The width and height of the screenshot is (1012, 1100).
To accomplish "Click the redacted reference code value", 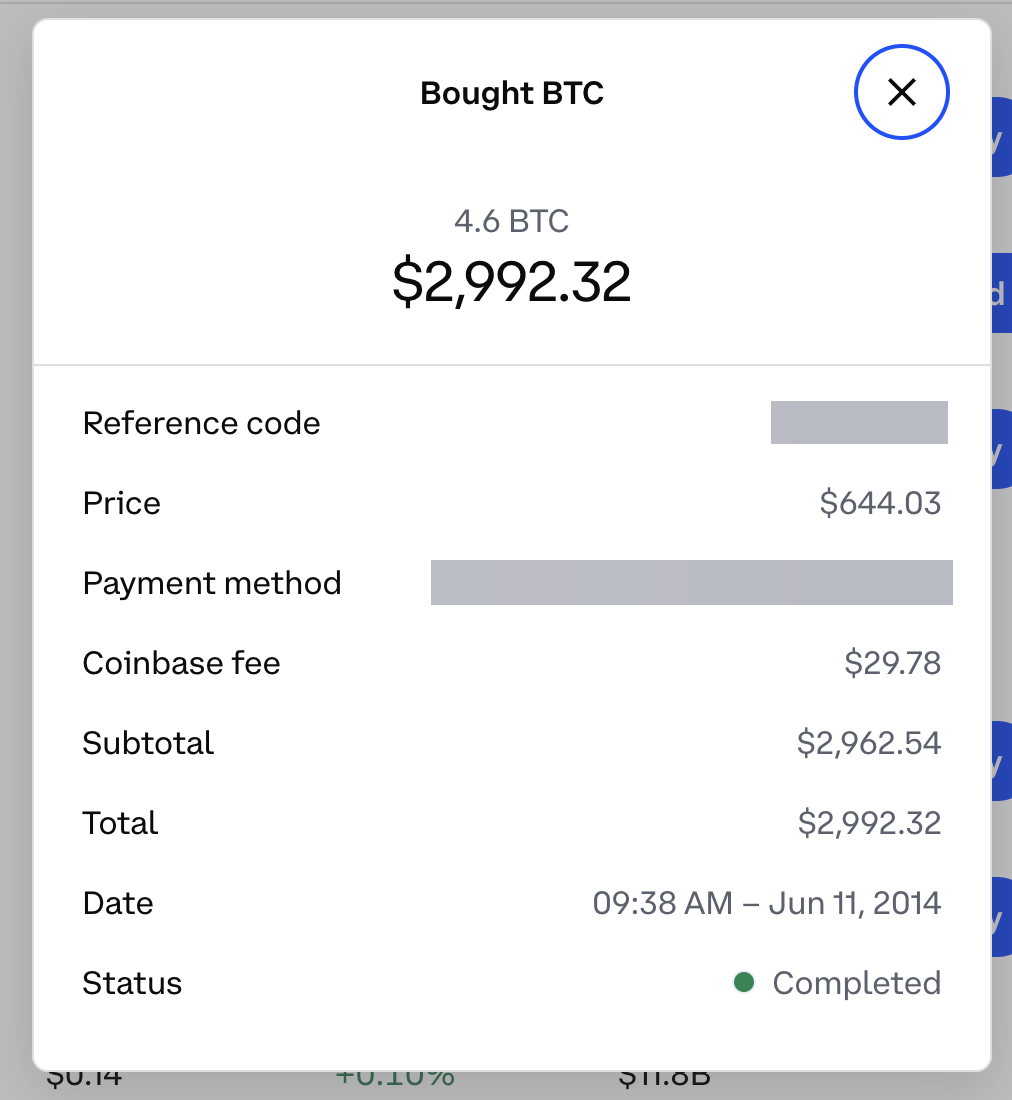I will tap(859, 422).
